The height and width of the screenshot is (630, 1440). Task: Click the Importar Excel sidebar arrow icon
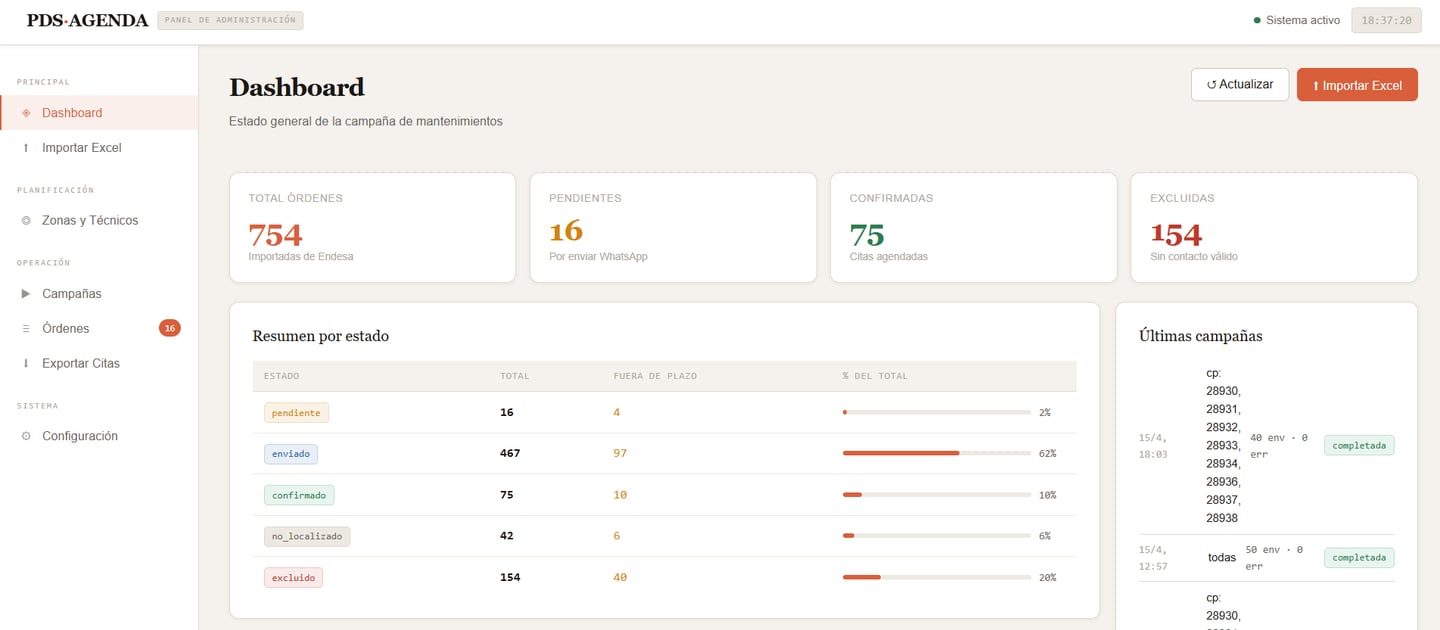pos(26,148)
